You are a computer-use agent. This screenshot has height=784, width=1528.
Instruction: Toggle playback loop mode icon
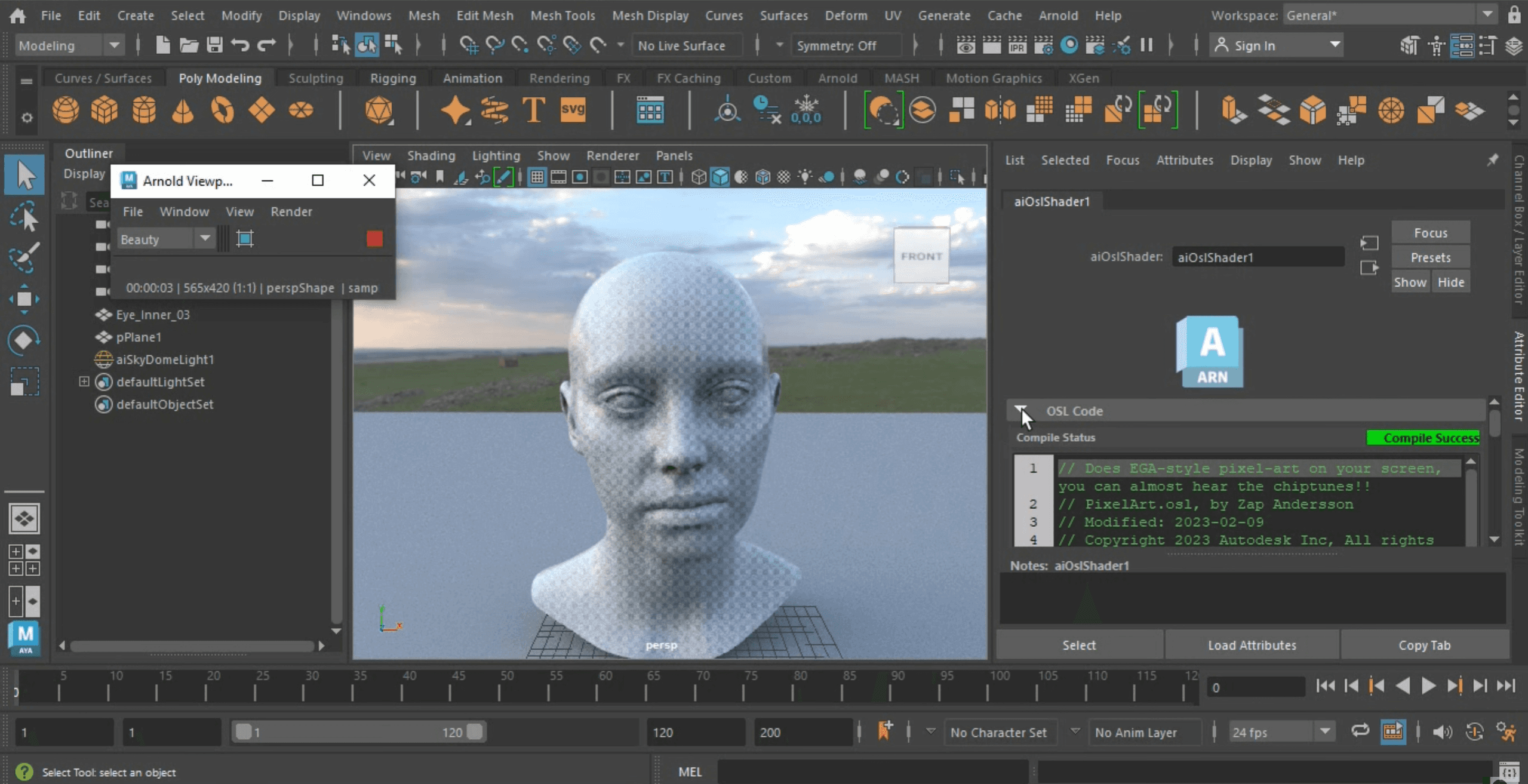click(x=1360, y=731)
